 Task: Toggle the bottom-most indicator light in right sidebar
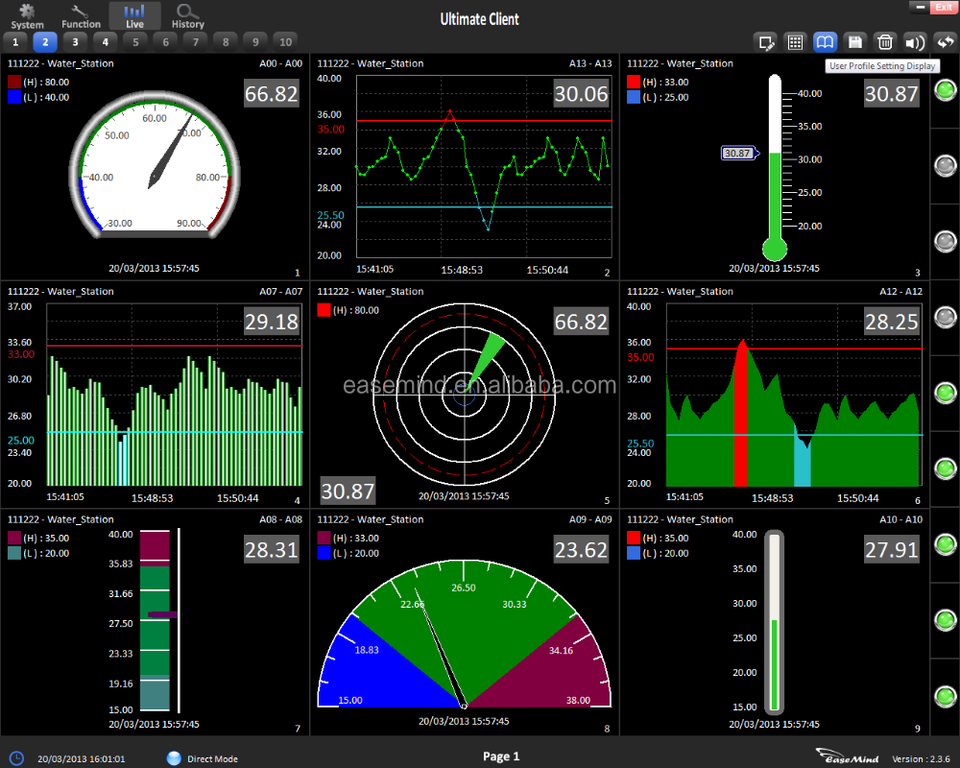945,696
